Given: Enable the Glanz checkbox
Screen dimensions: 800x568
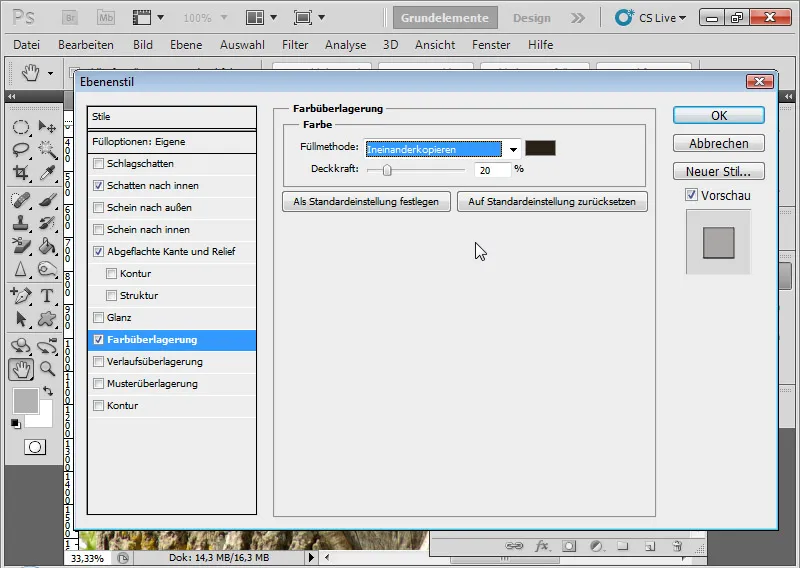Looking at the screenshot, I should [x=98, y=317].
